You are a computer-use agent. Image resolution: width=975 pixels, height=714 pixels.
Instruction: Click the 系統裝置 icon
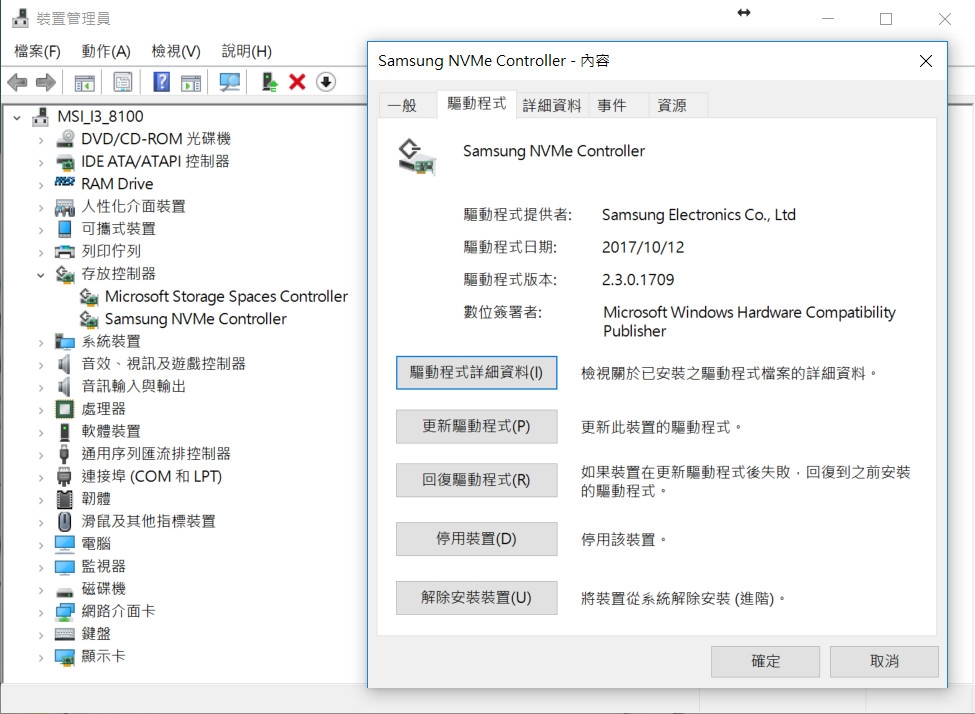point(65,341)
